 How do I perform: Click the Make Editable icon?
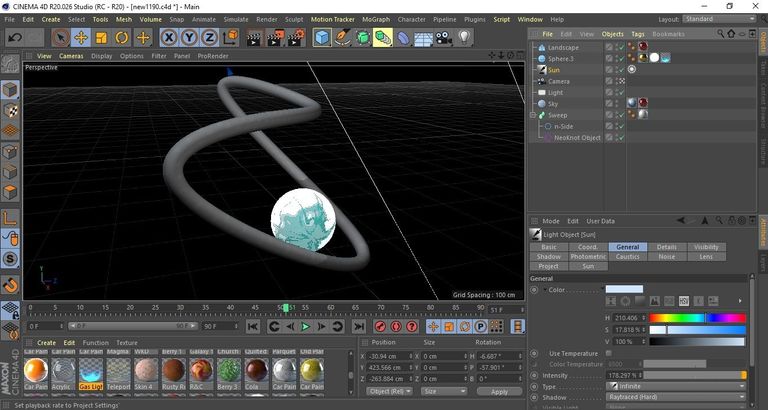[x=10, y=64]
